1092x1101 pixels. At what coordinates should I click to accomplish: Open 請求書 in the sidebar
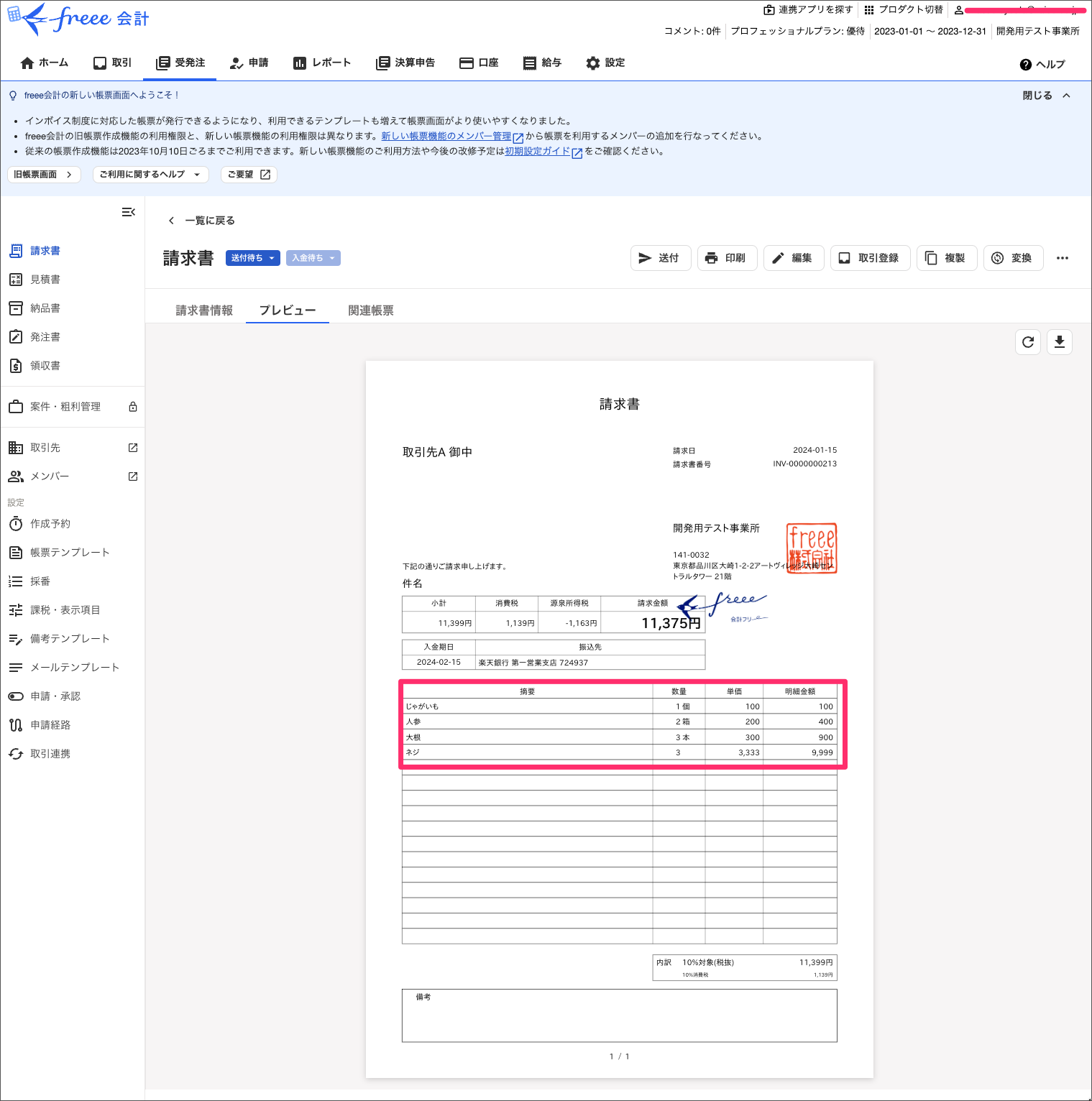[x=45, y=251]
